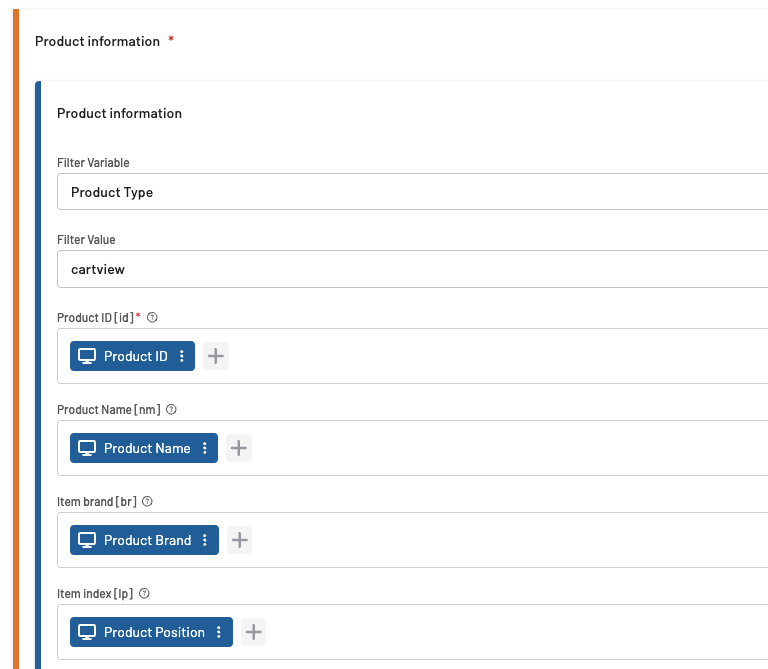Open the Product ID chip options menu
This screenshot has height=669, width=768.
point(182,356)
